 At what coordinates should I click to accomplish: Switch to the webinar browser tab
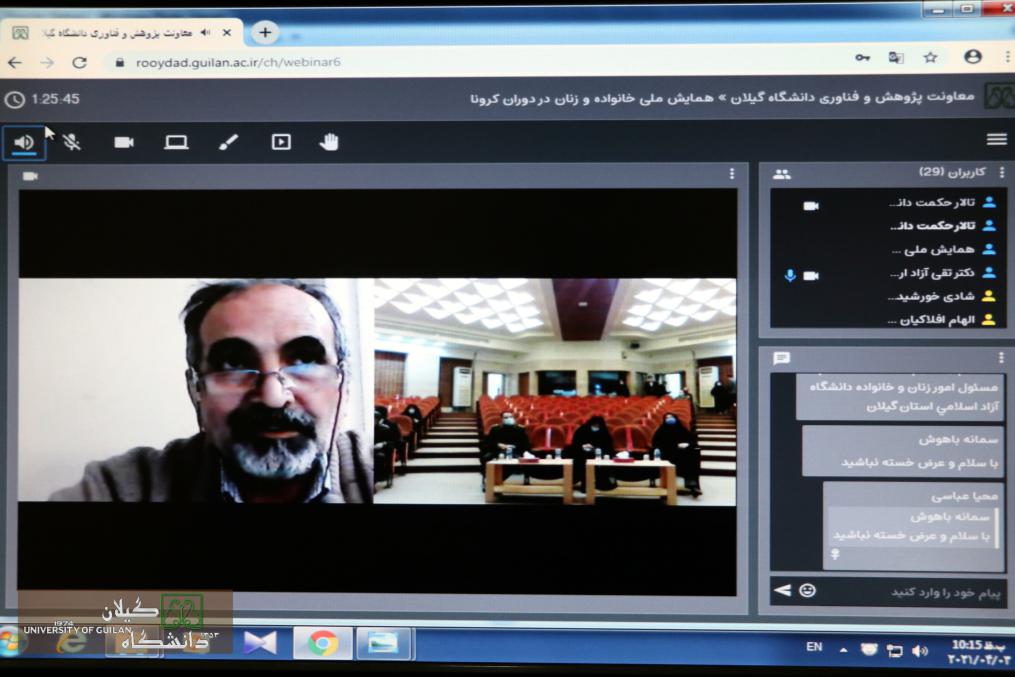[120, 33]
